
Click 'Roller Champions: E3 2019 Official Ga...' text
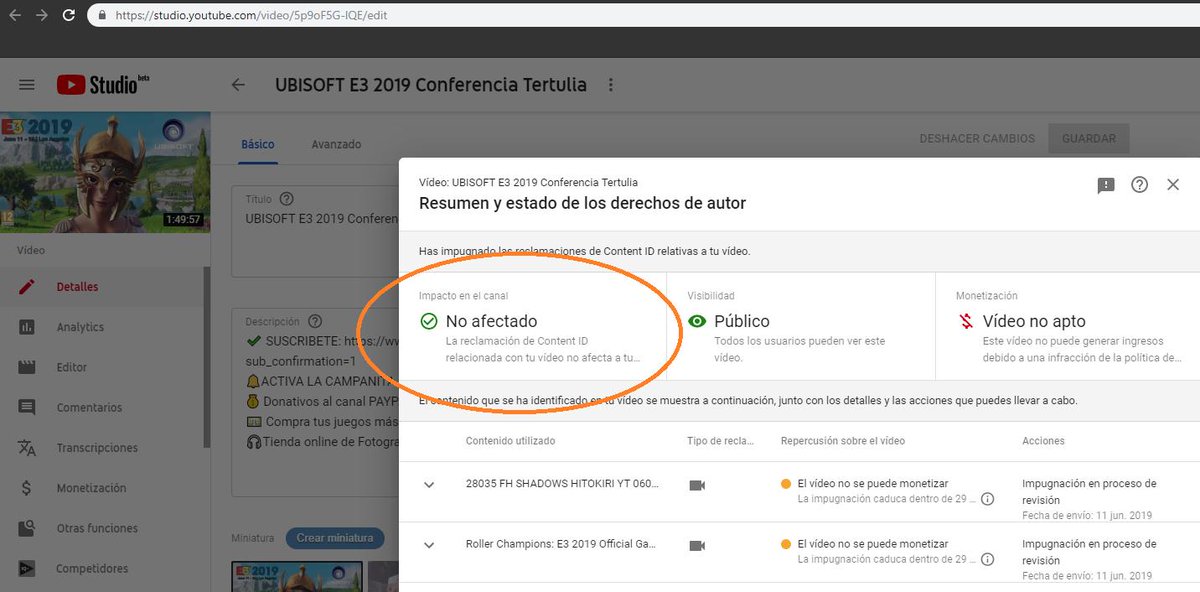point(561,545)
